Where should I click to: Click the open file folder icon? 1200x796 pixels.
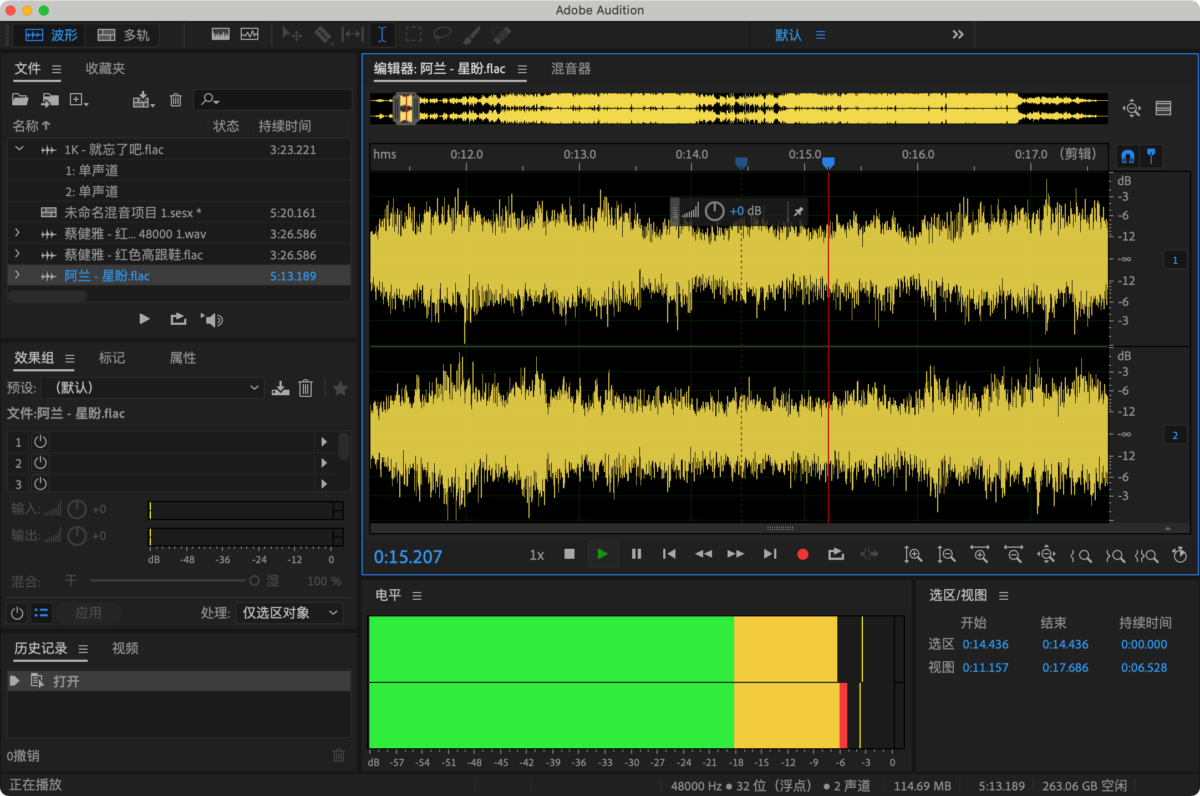[x=20, y=100]
